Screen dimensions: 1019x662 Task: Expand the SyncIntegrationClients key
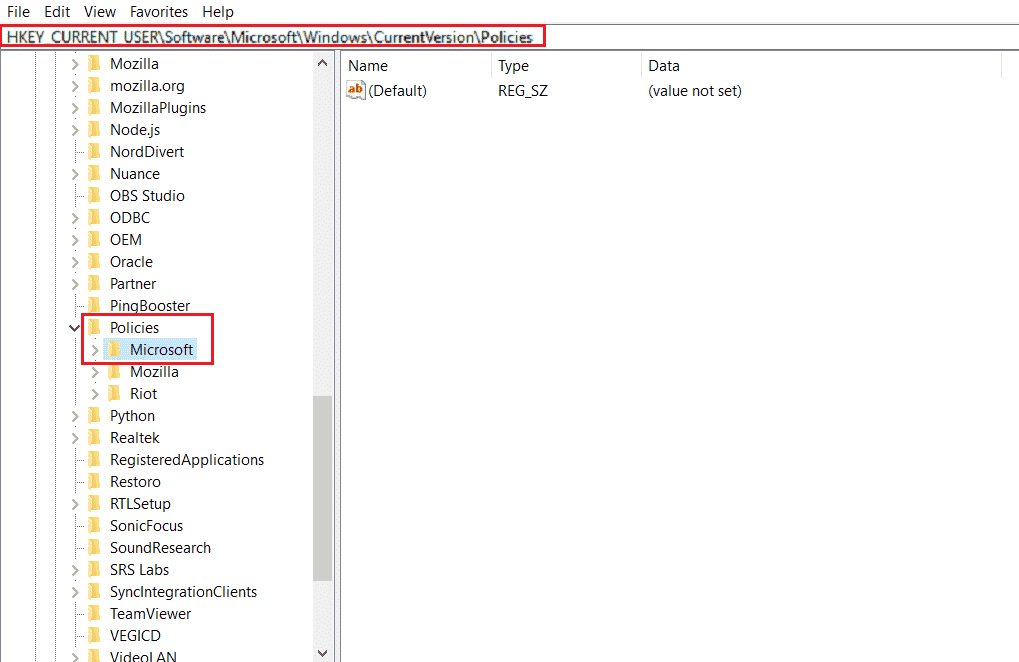tap(75, 592)
